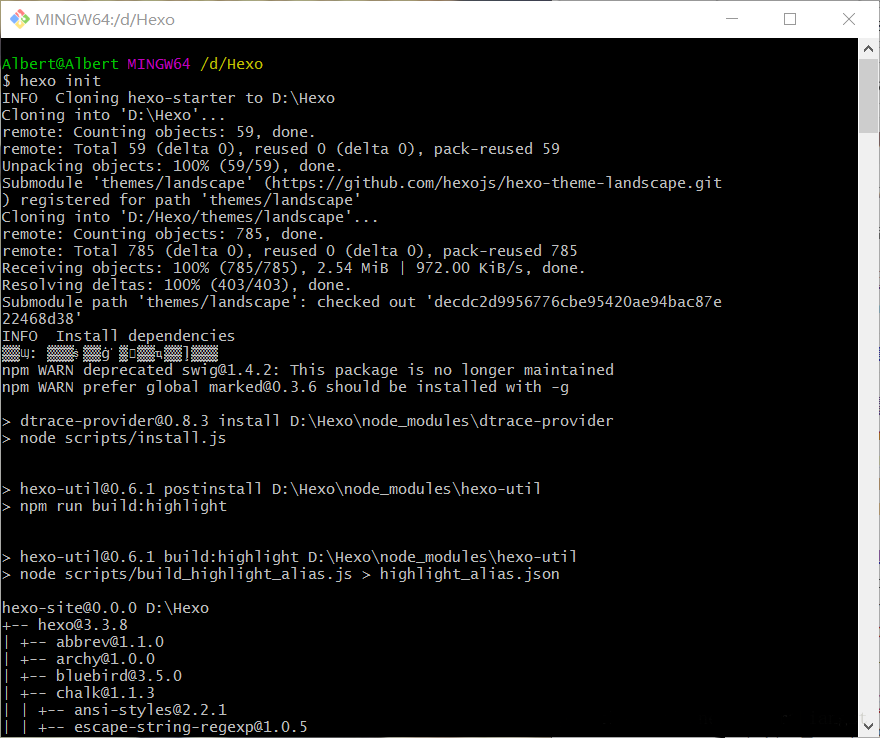
Task: Click the garbled characters line below Install dependencies
Action: [x=110, y=353]
